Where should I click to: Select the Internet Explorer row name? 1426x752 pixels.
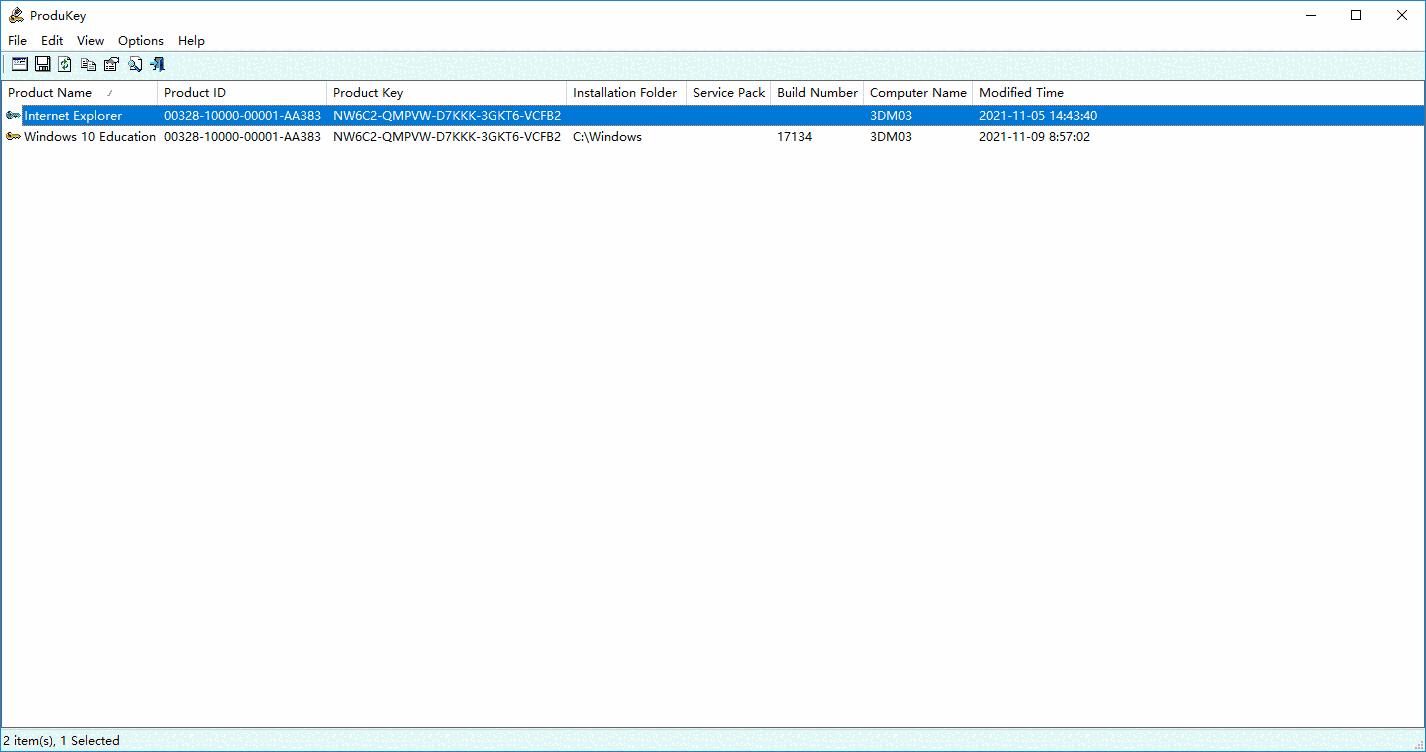(73, 116)
